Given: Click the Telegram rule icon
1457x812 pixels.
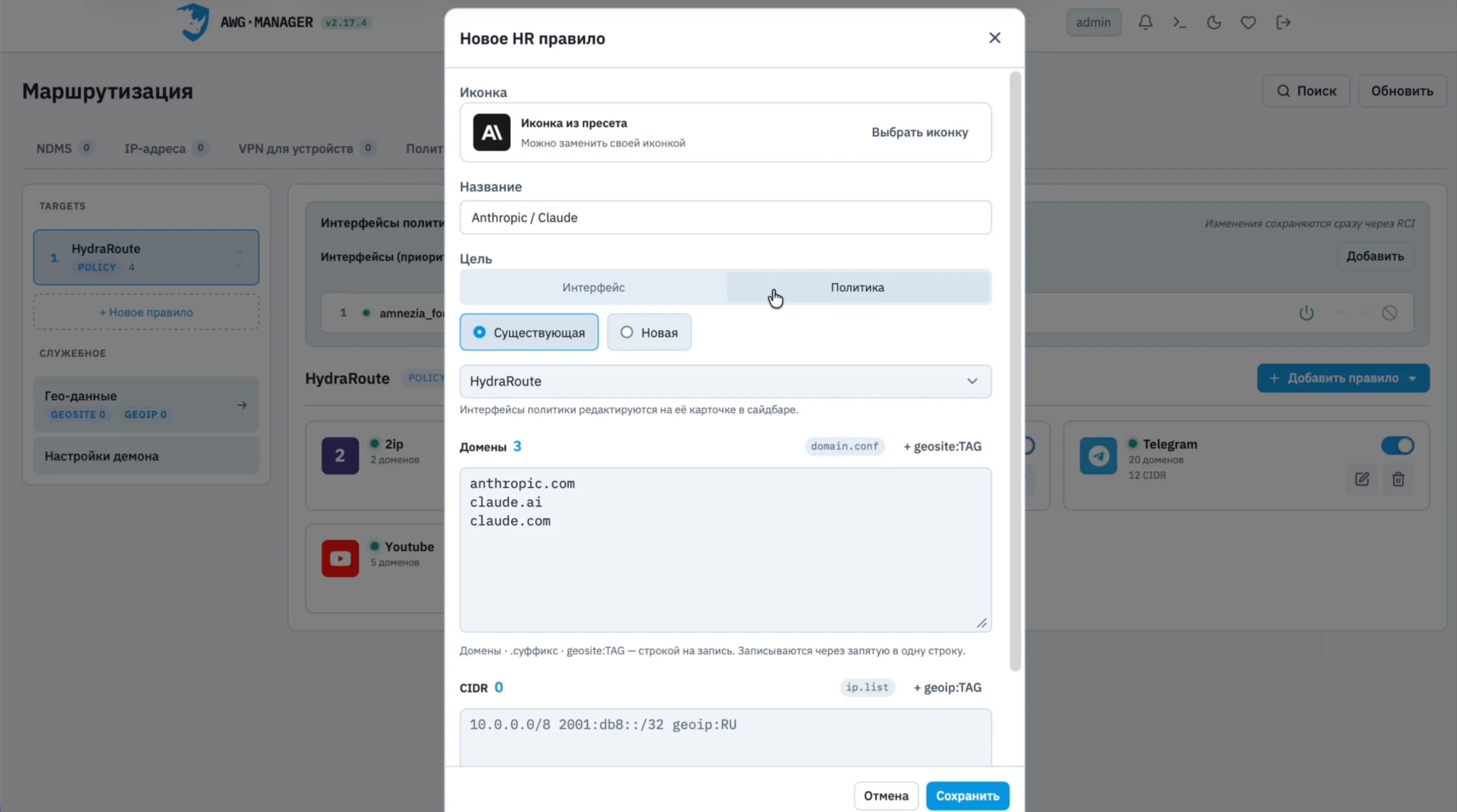Looking at the screenshot, I should click(1098, 456).
